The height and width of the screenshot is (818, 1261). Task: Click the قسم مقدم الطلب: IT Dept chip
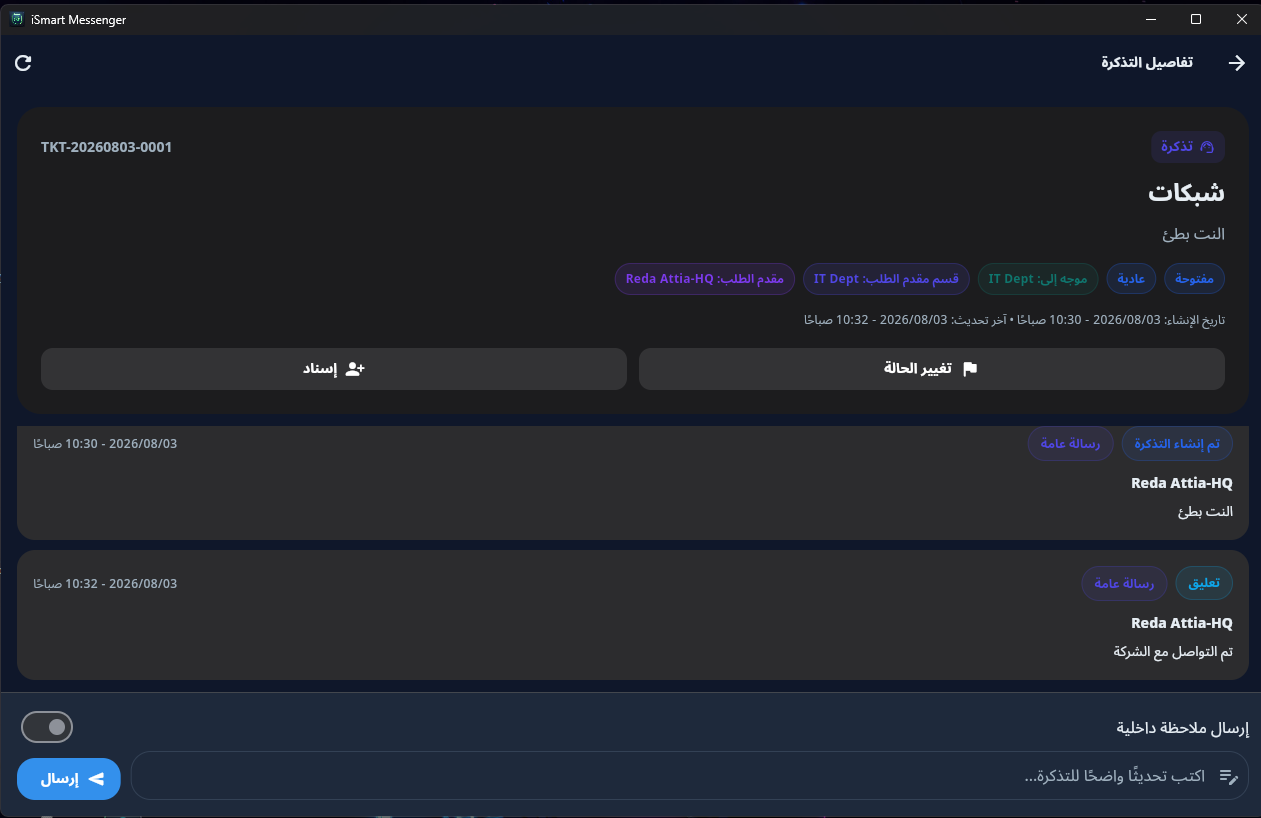coord(886,279)
